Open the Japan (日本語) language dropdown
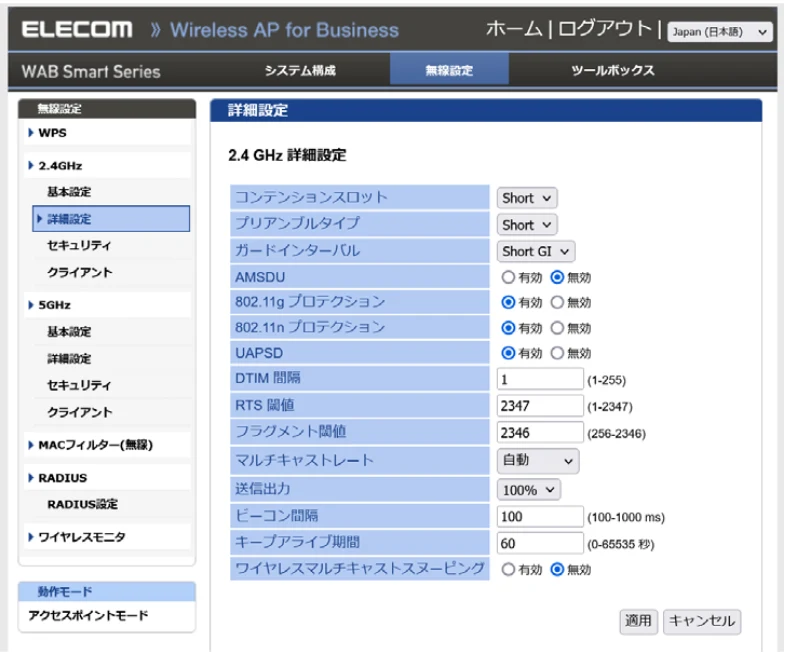The image size is (785, 656). coord(719,32)
